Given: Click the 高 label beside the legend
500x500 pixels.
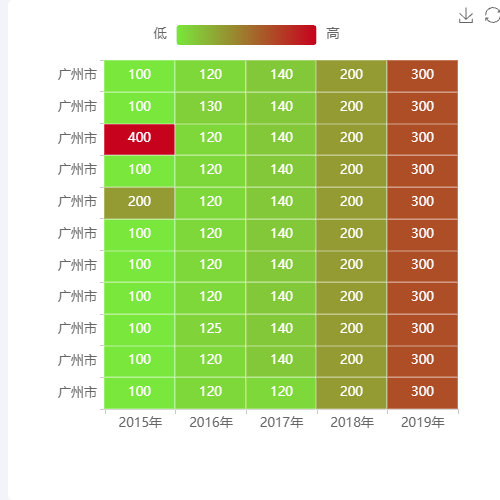Looking at the screenshot, I should click(333, 34).
